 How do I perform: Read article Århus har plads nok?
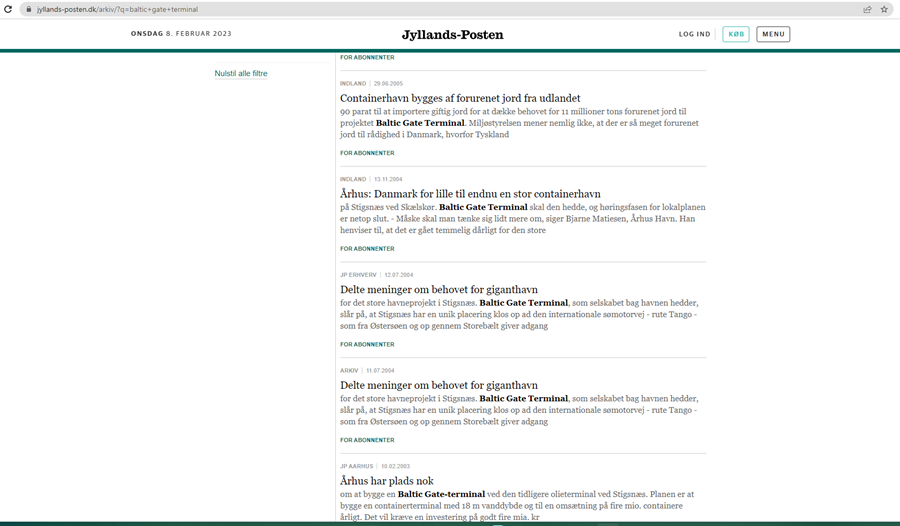coord(387,481)
